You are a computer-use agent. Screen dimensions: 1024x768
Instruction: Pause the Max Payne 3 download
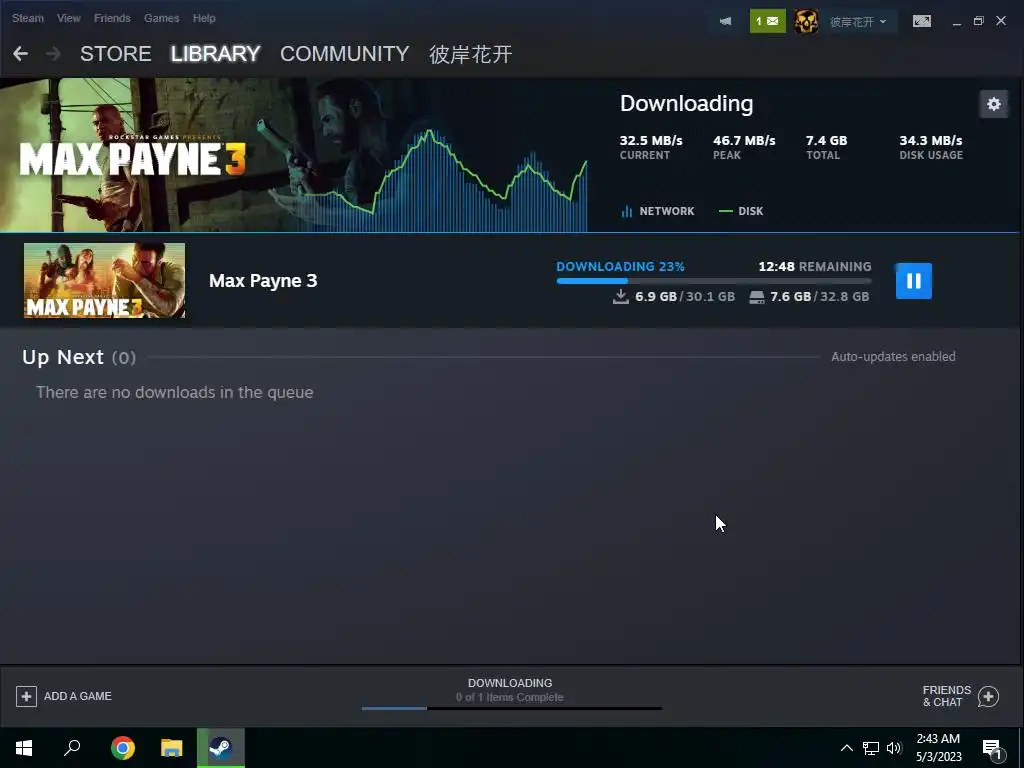914,281
